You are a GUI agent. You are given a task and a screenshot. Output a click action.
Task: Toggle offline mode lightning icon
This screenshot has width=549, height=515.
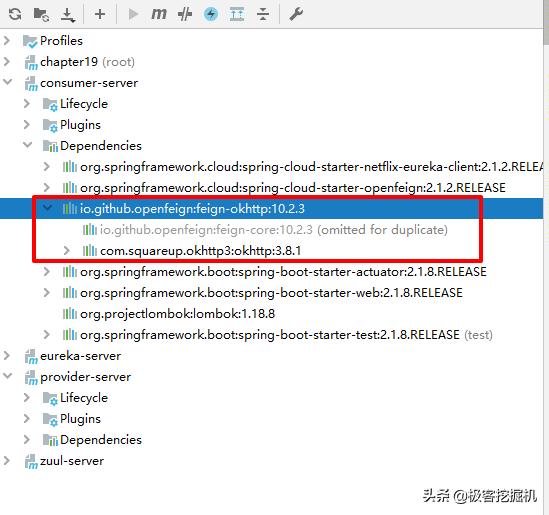coord(211,14)
